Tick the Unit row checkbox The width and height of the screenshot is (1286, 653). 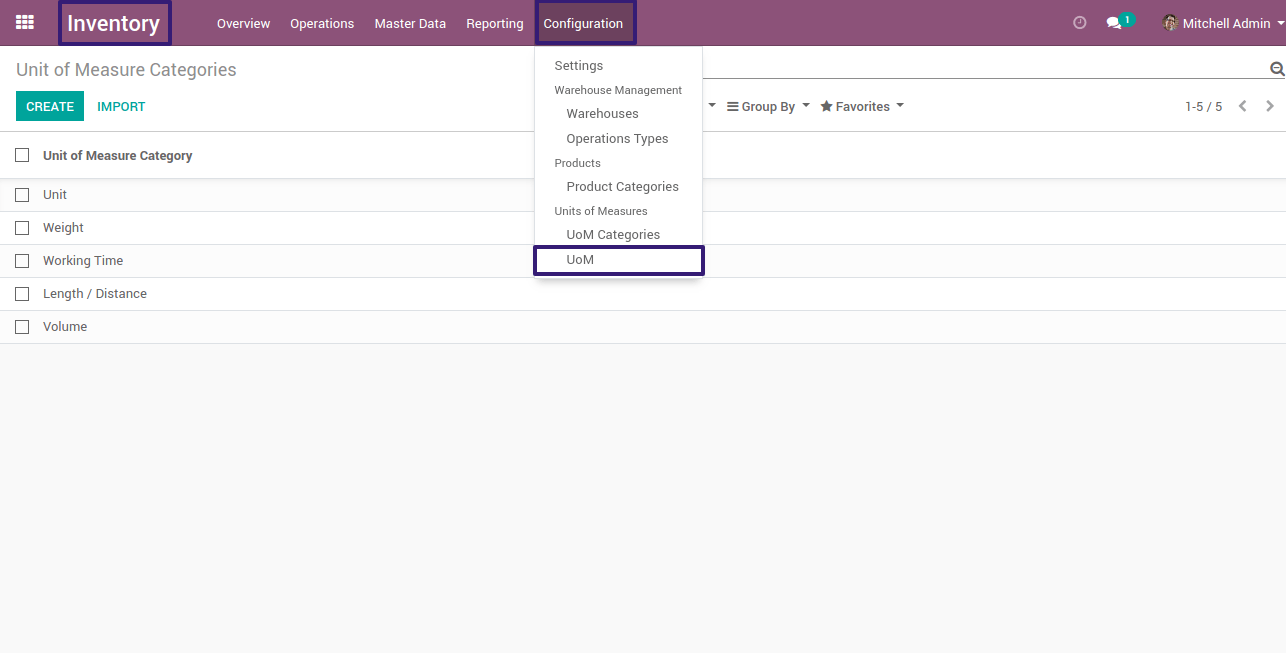coord(22,195)
